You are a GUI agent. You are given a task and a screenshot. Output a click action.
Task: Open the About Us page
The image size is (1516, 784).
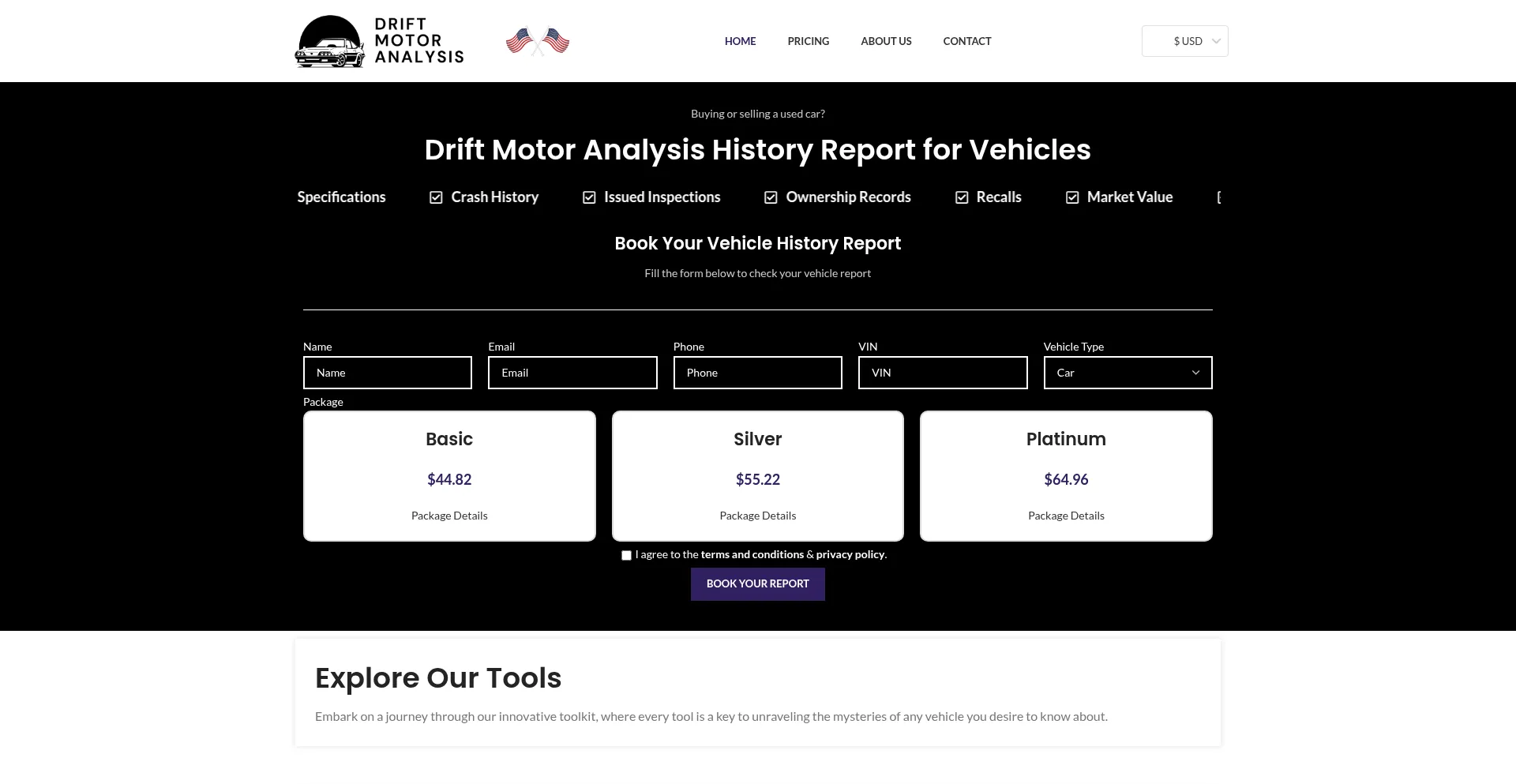pos(886,41)
